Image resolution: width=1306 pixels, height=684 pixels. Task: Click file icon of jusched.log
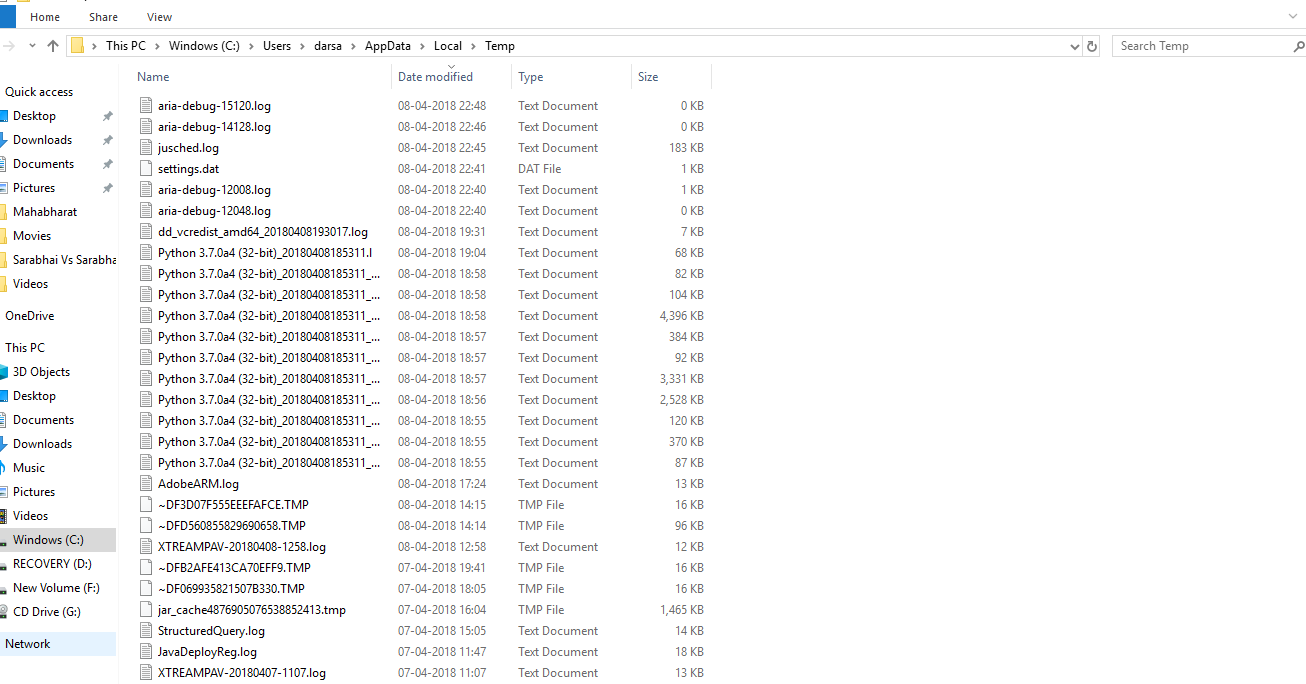(x=146, y=148)
